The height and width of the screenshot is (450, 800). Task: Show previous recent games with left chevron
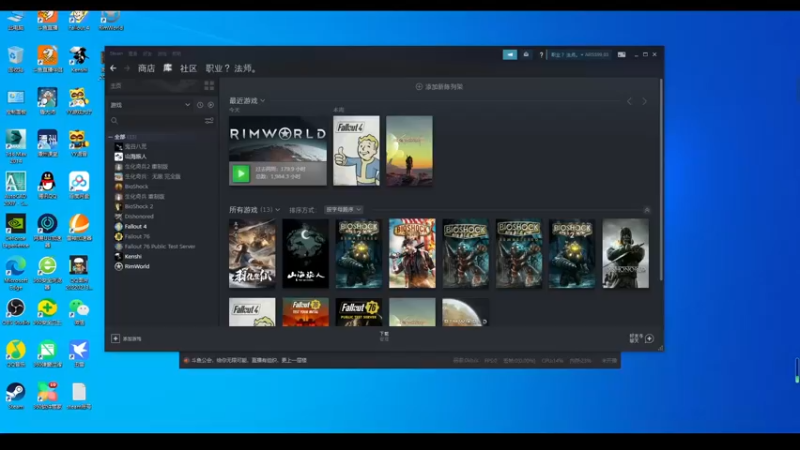(x=630, y=102)
